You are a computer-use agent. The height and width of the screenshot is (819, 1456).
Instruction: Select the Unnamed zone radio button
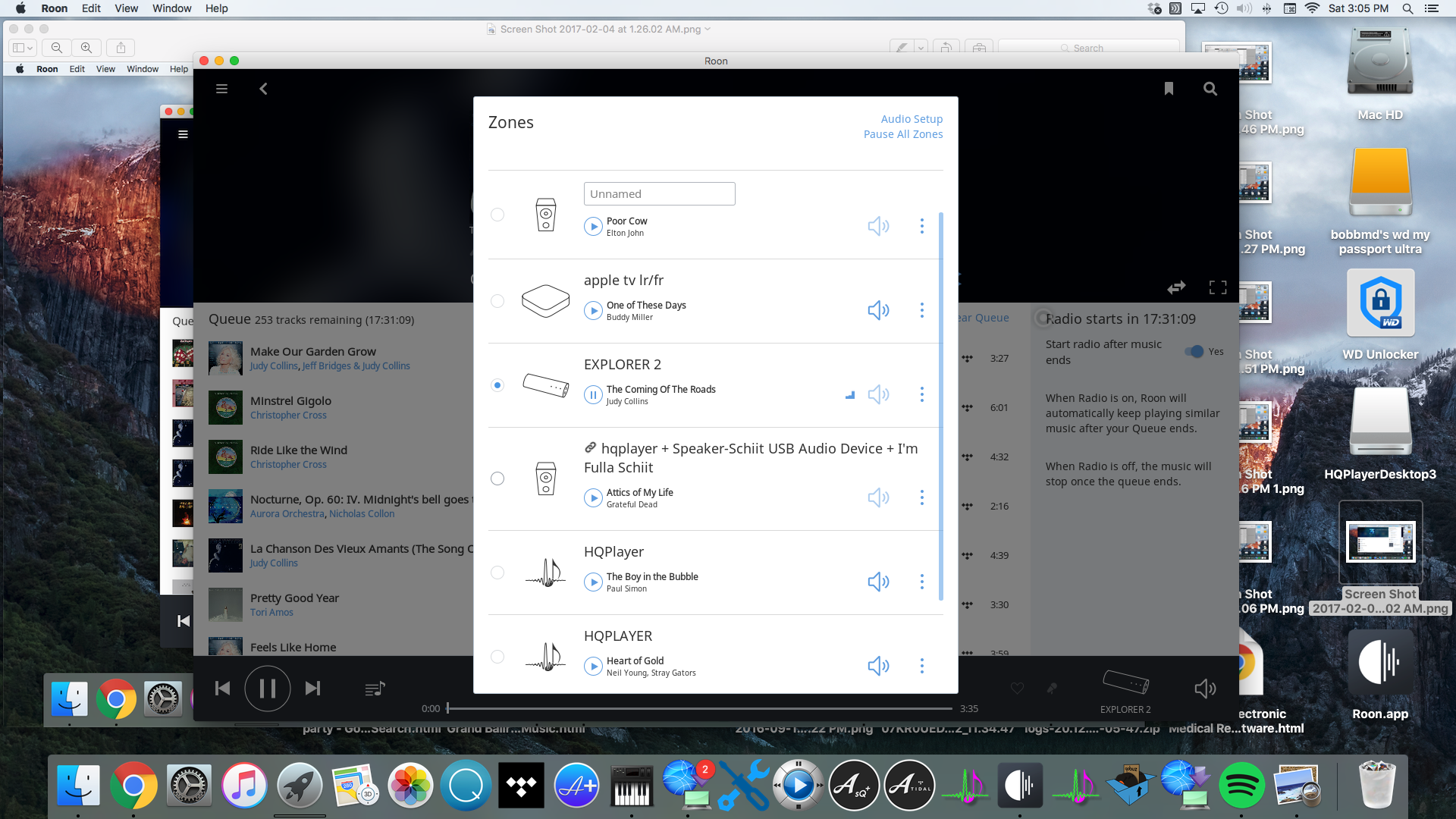[497, 215]
